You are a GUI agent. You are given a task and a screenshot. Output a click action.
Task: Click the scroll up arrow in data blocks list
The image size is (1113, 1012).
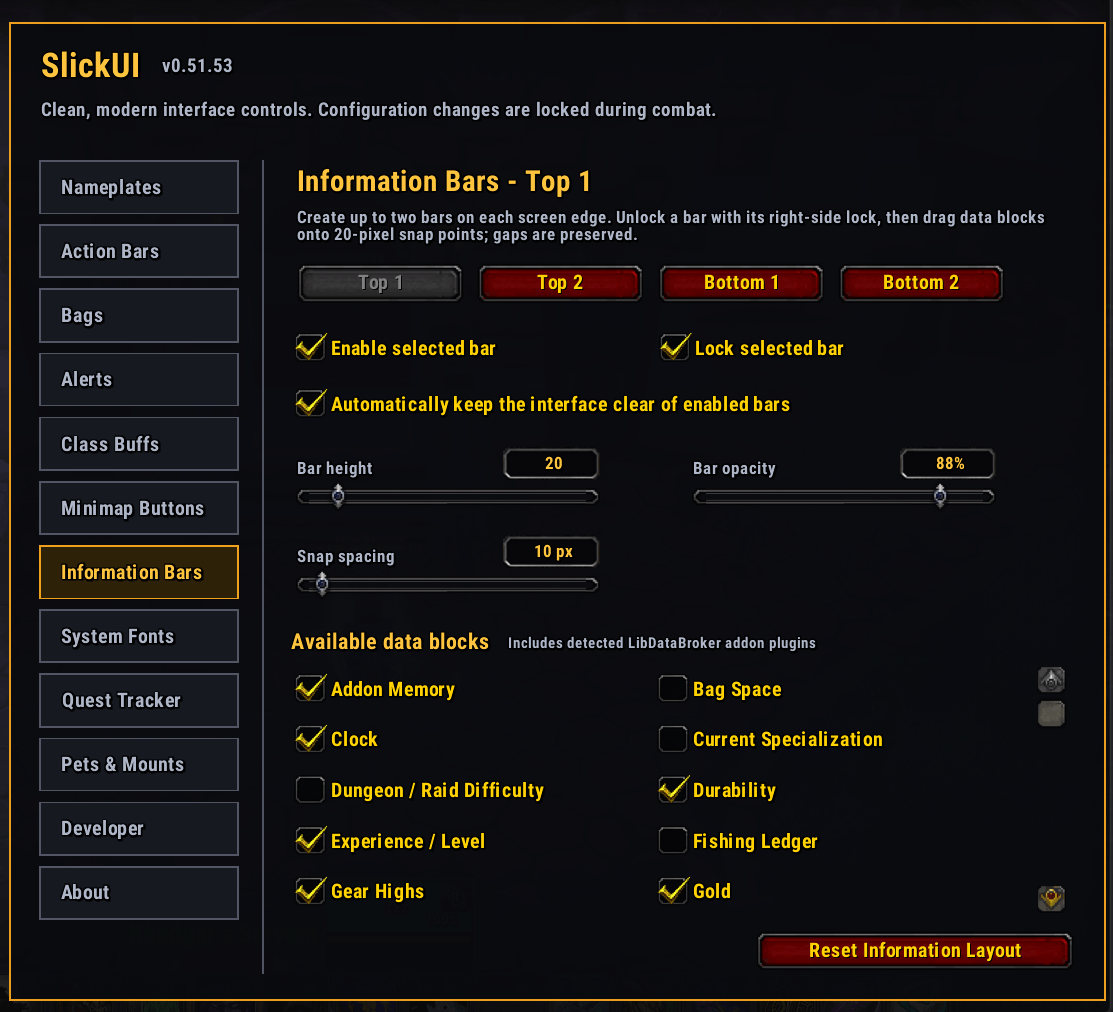[1051, 680]
